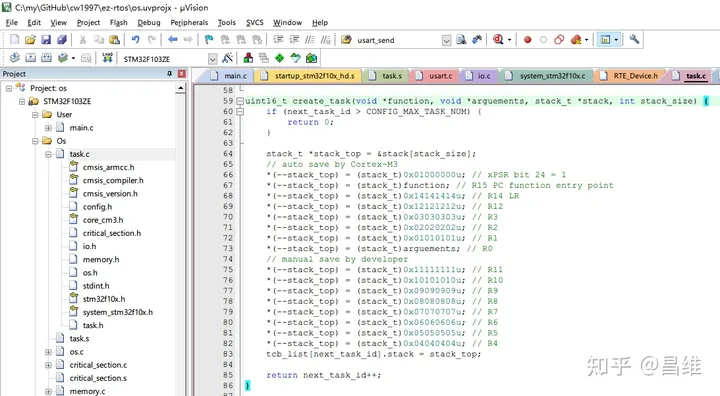Collapse the Project: os tree node
The width and height of the screenshot is (720, 396).
9,88
